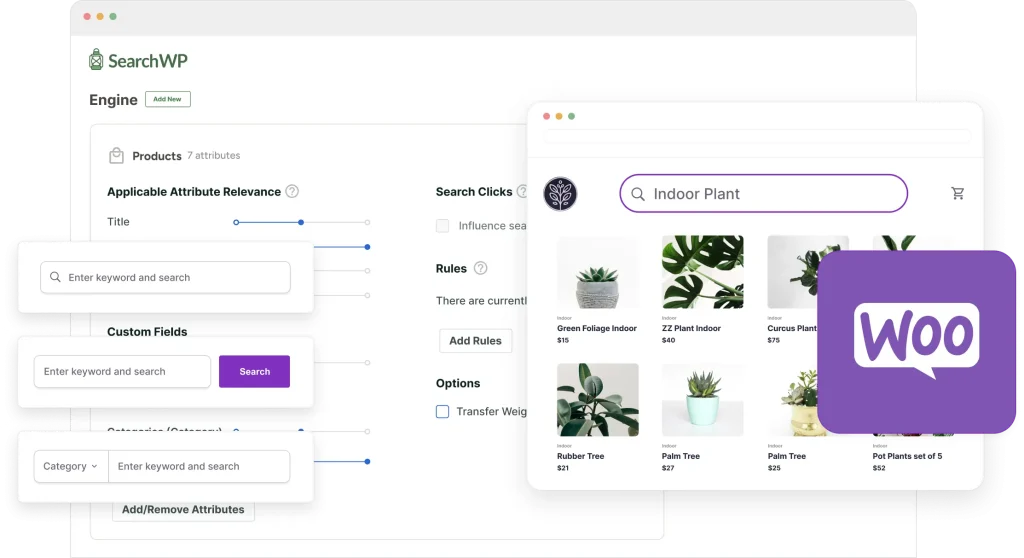Toggle the Influence search results checkbox

(x=442, y=225)
